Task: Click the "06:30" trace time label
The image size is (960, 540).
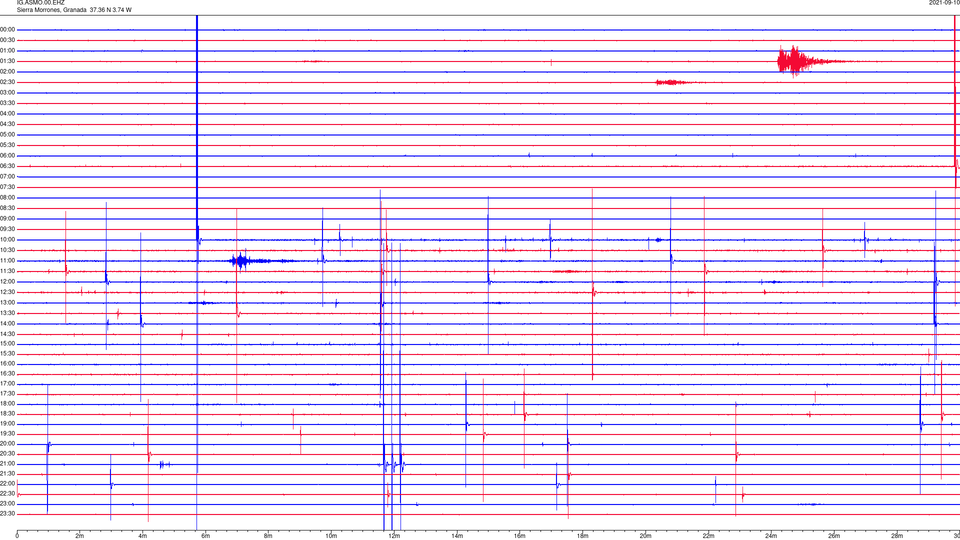Action: (x=8, y=166)
